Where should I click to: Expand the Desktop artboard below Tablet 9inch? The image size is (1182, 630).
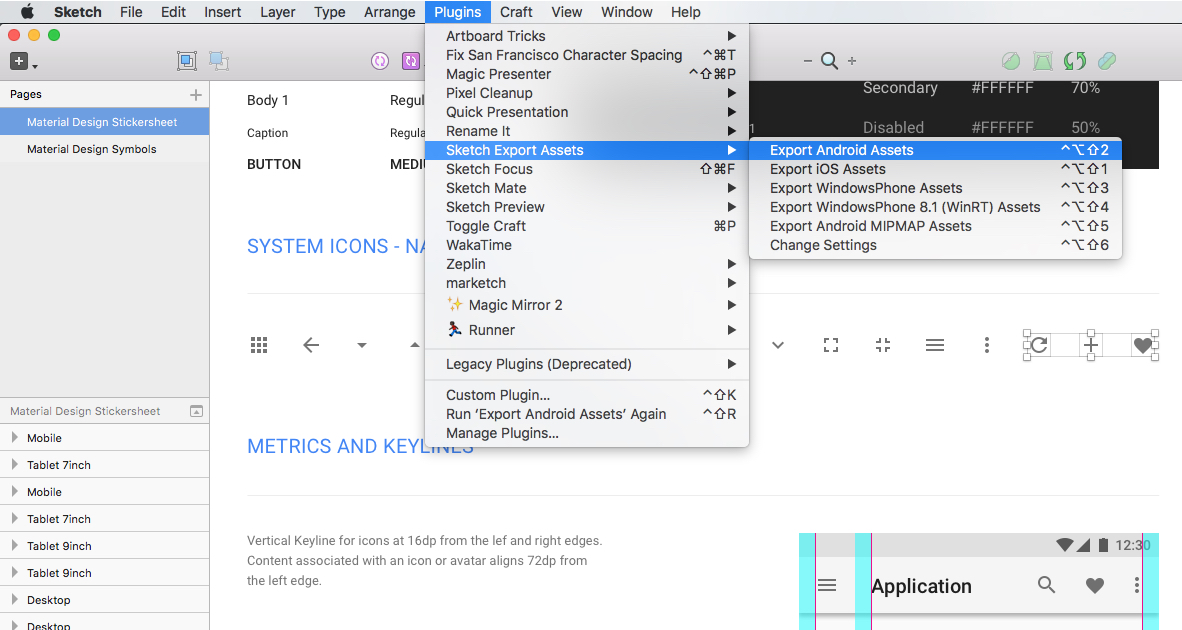pyautogui.click(x=14, y=600)
